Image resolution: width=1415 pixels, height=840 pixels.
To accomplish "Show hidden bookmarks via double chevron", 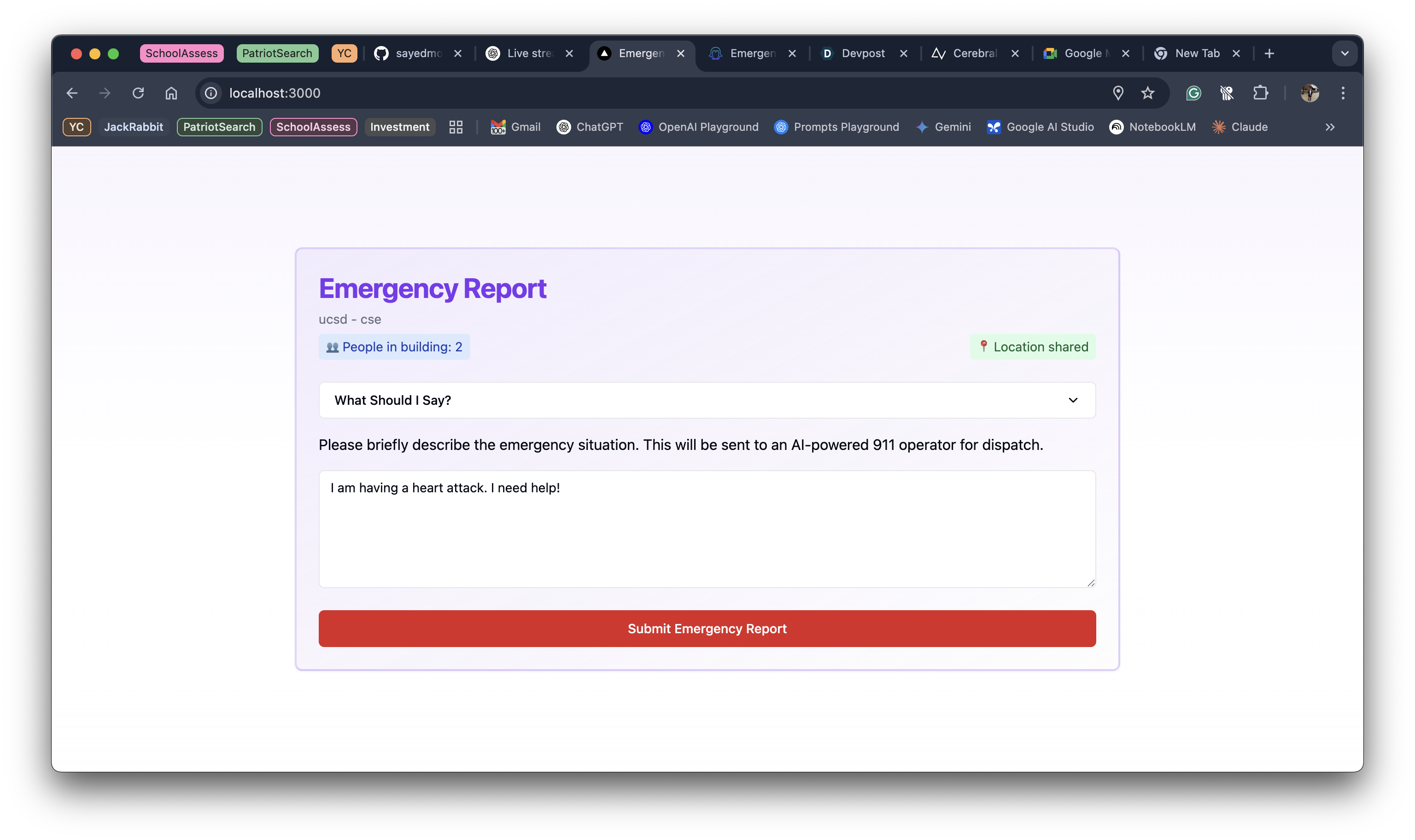I will (1329, 127).
